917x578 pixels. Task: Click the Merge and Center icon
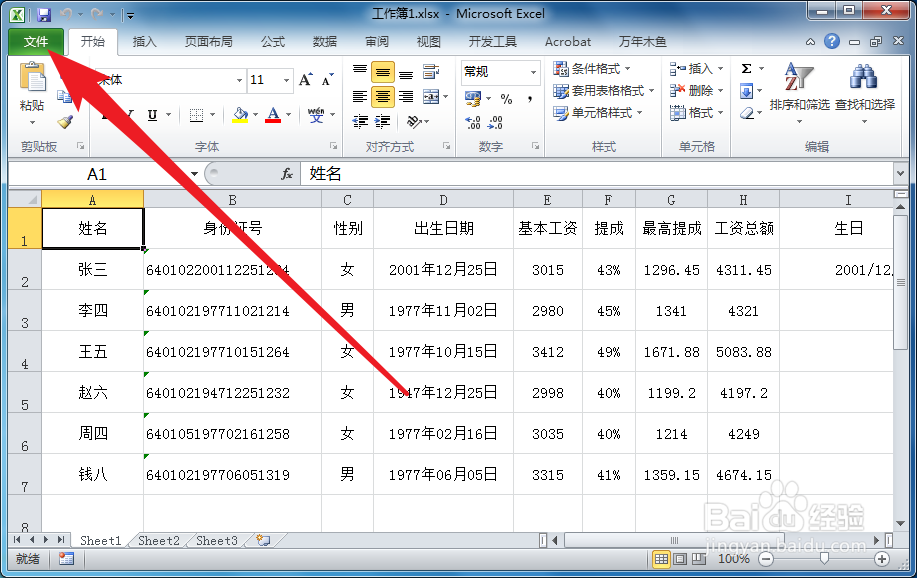tap(431, 97)
